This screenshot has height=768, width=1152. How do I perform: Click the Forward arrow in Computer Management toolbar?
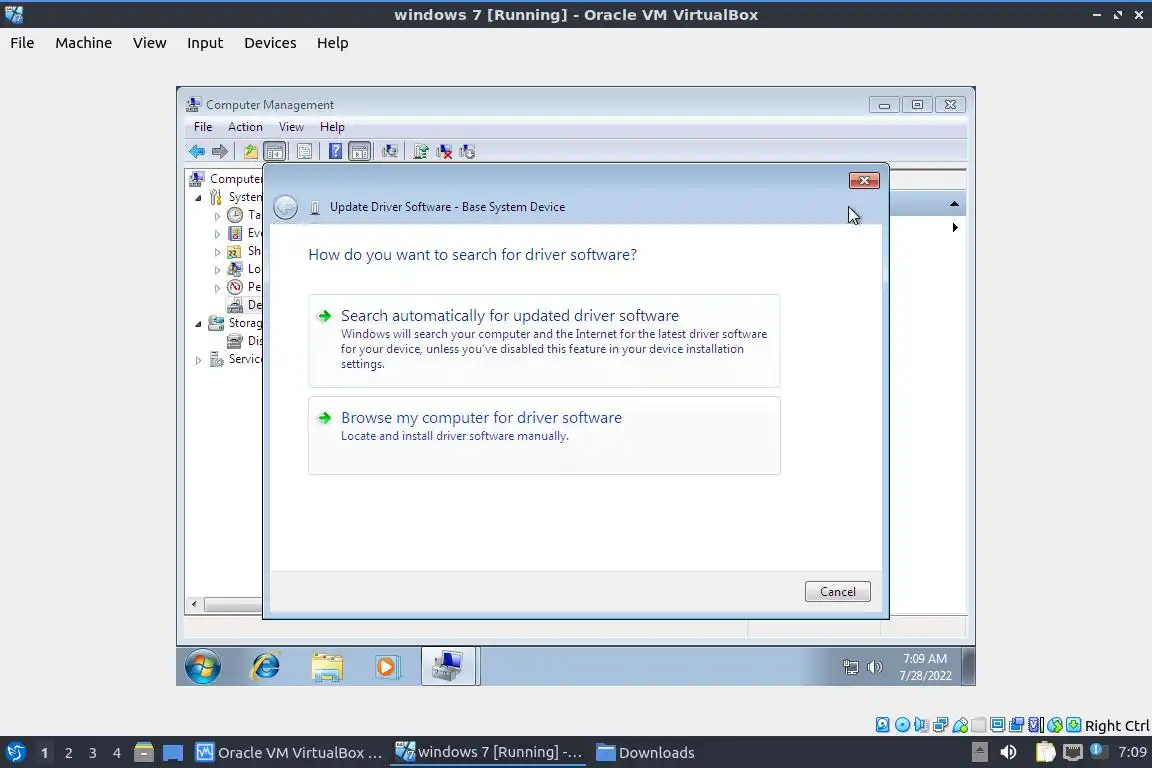pyautogui.click(x=220, y=151)
